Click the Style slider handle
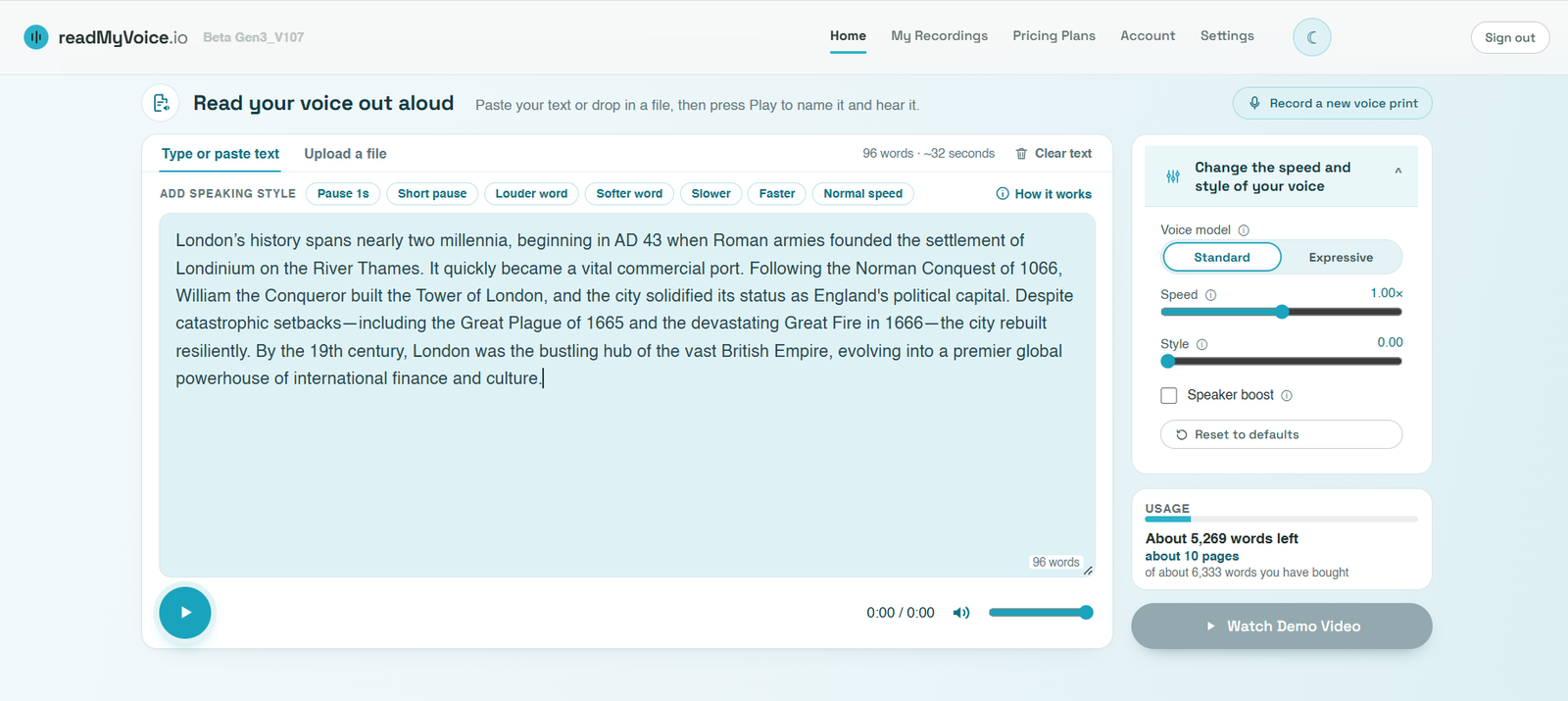 [1167, 361]
